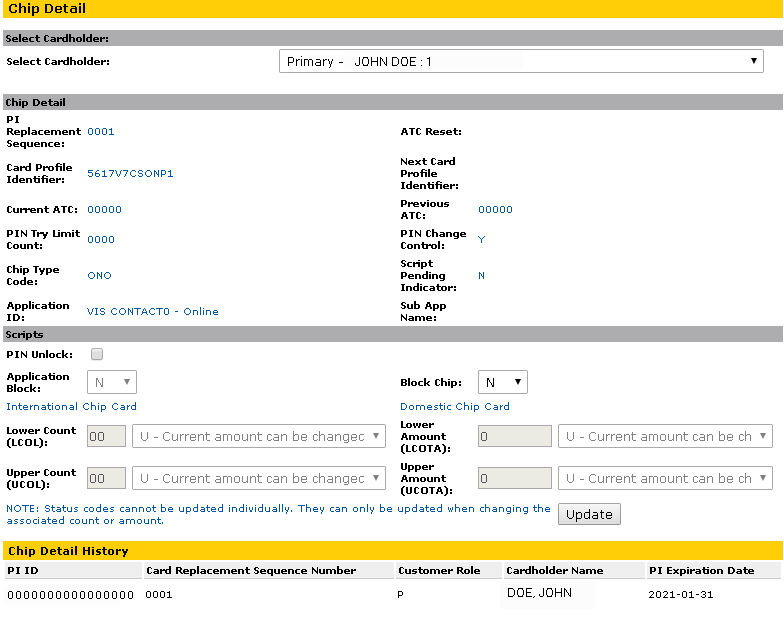
Task: Open the Select Cardholder dropdown
Action: point(521,61)
